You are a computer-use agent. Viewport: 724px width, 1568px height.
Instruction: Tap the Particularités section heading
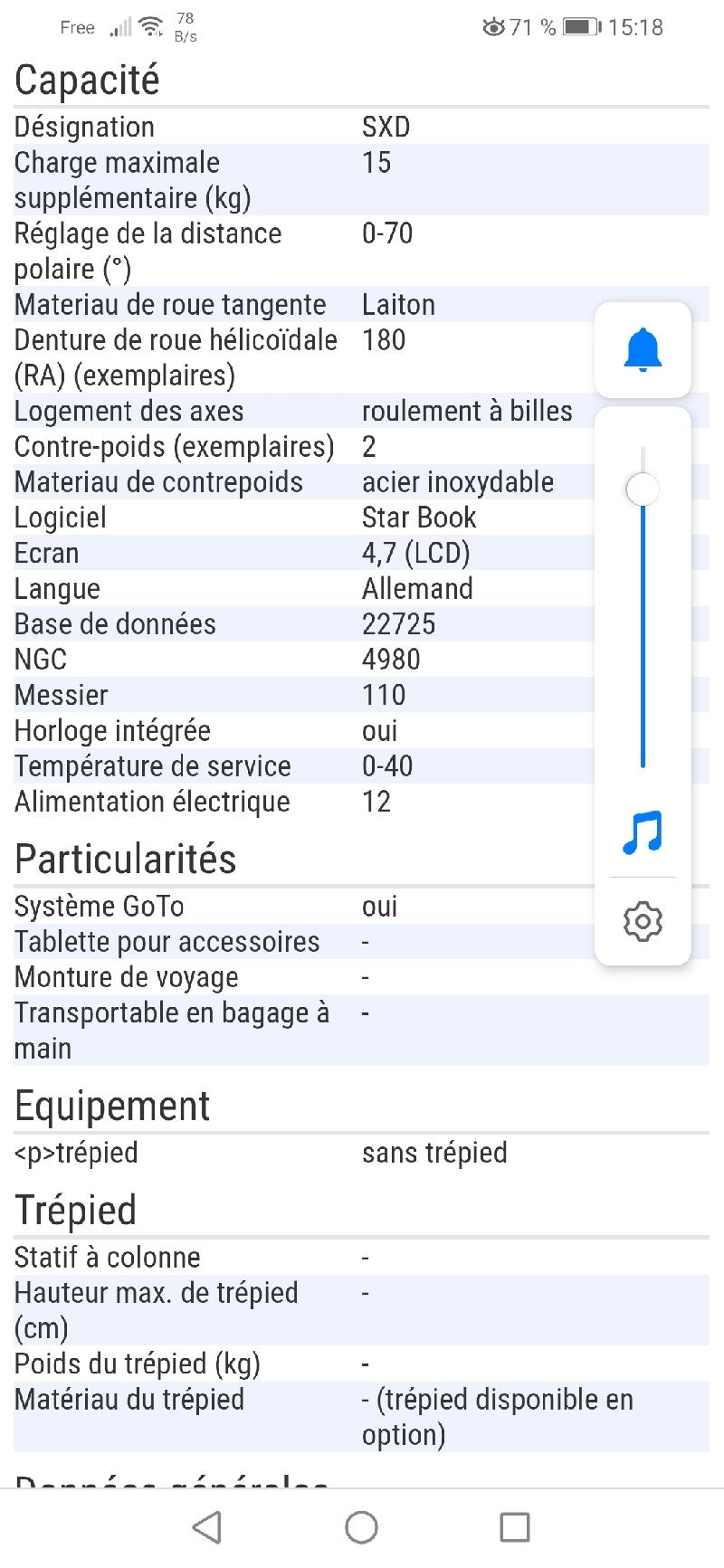[x=125, y=859]
